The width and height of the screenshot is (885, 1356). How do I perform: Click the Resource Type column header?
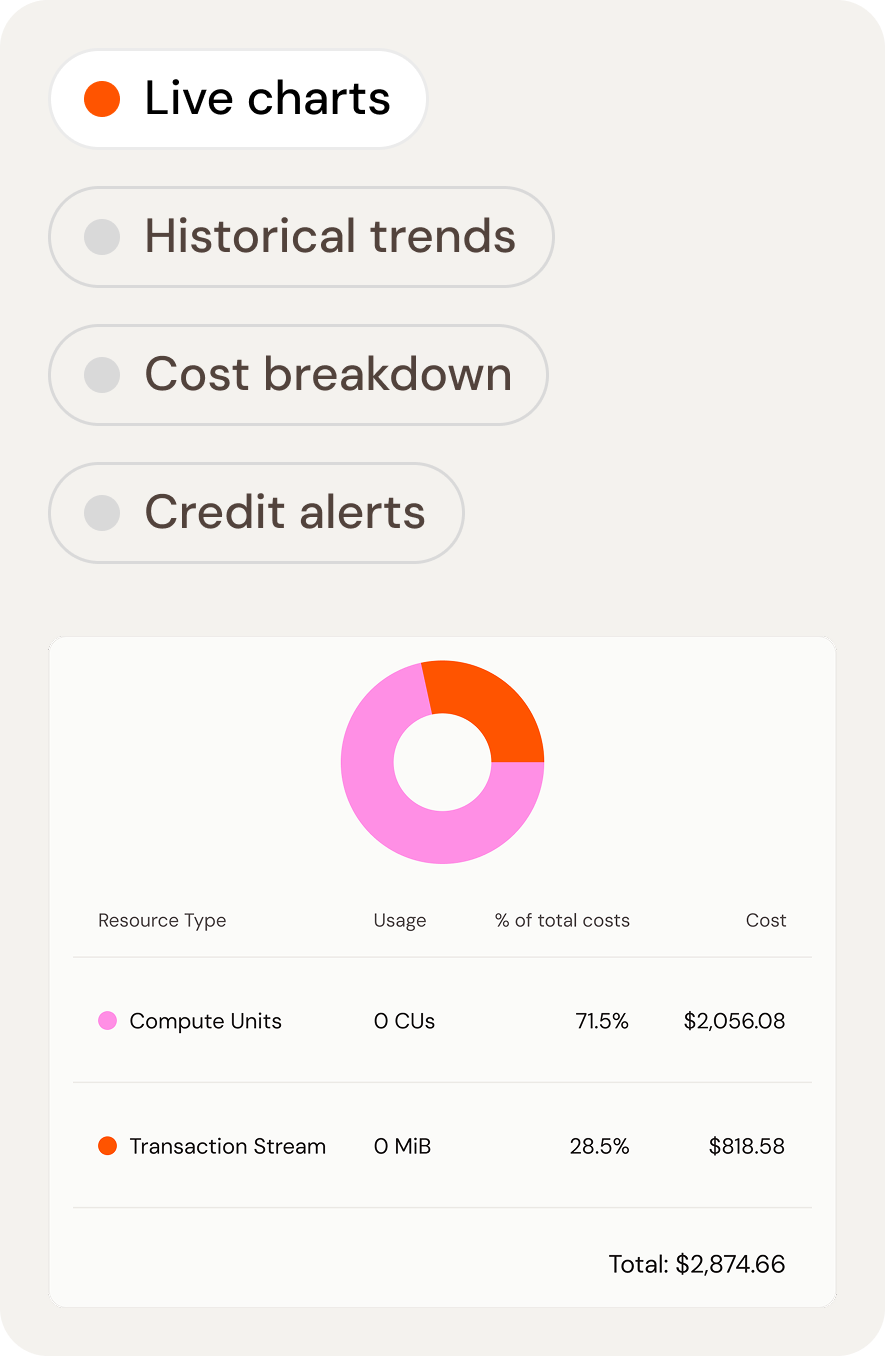point(162,920)
